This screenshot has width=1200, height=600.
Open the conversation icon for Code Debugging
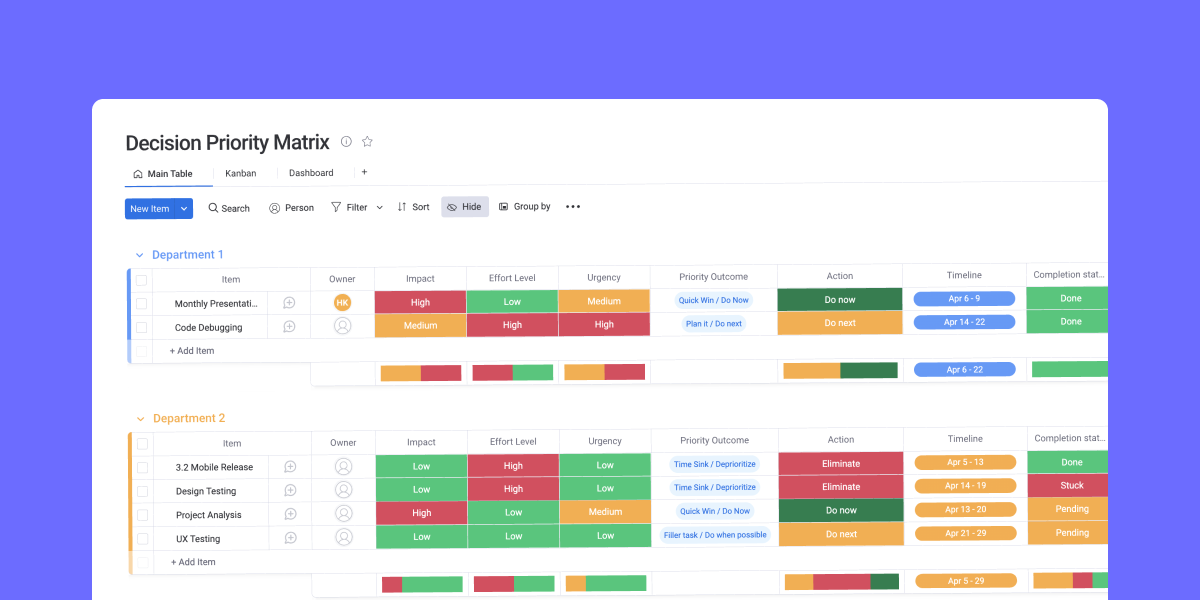pyautogui.click(x=289, y=327)
